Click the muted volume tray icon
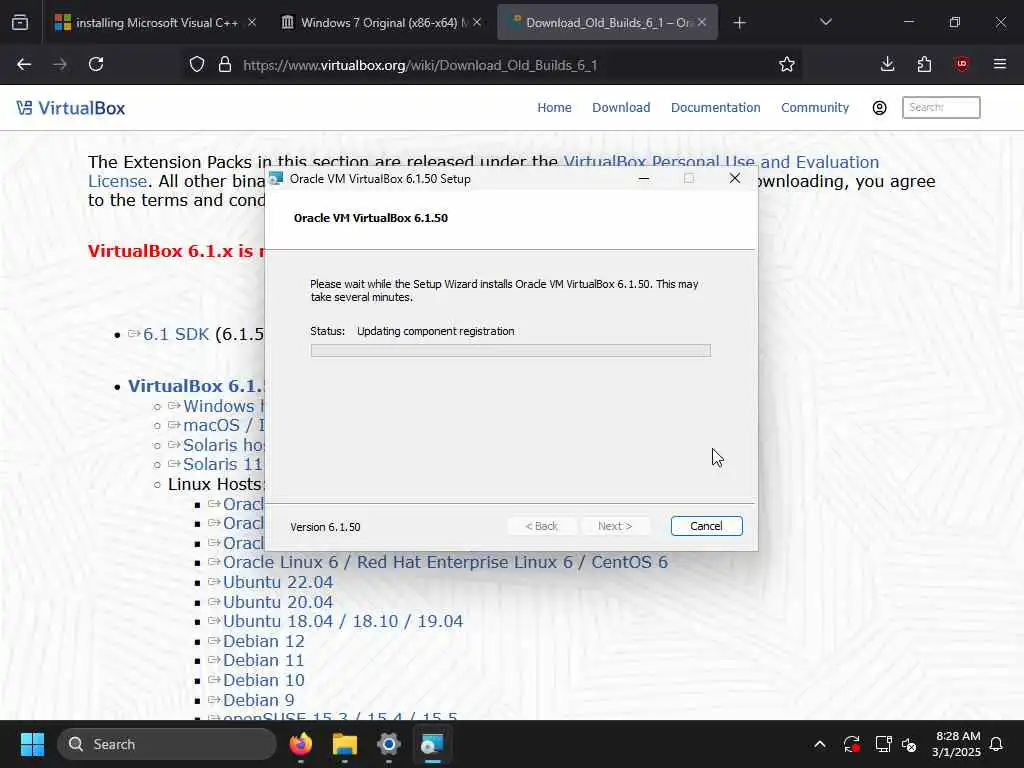The height and width of the screenshot is (768, 1024). 909,744
